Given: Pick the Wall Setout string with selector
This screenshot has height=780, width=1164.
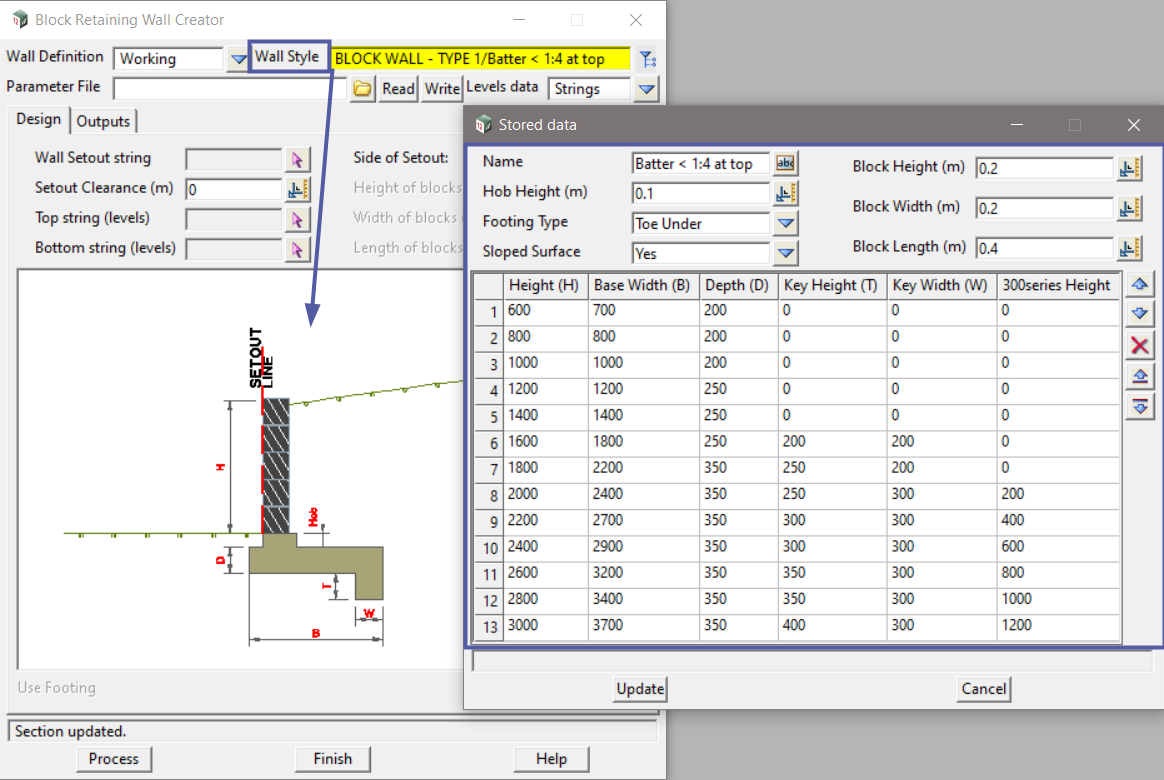Looking at the screenshot, I should pyautogui.click(x=298, y=159).
